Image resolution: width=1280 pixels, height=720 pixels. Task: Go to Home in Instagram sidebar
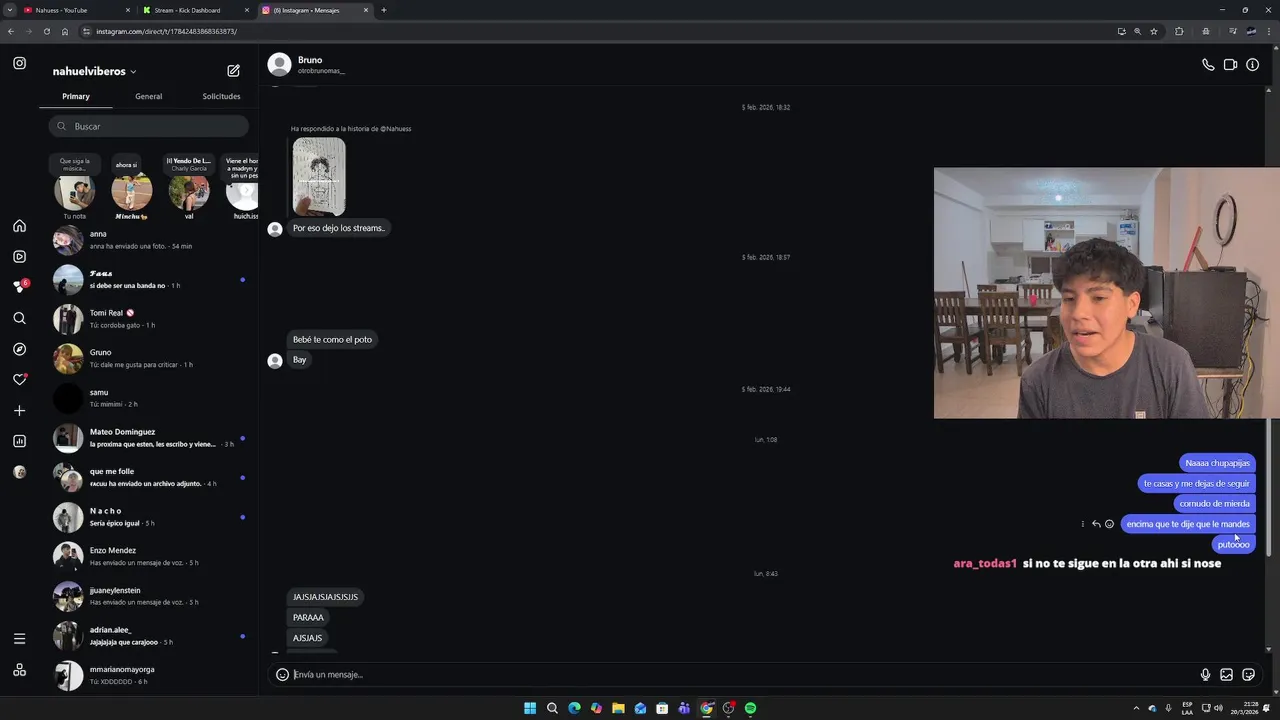pos(19,226)
